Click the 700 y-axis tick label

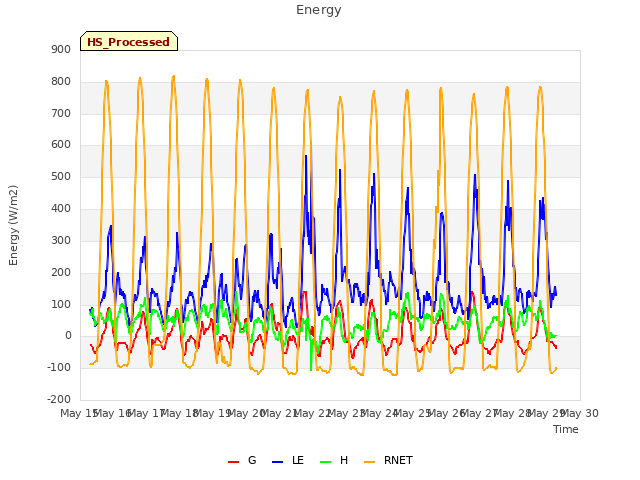tap(61, 113)
